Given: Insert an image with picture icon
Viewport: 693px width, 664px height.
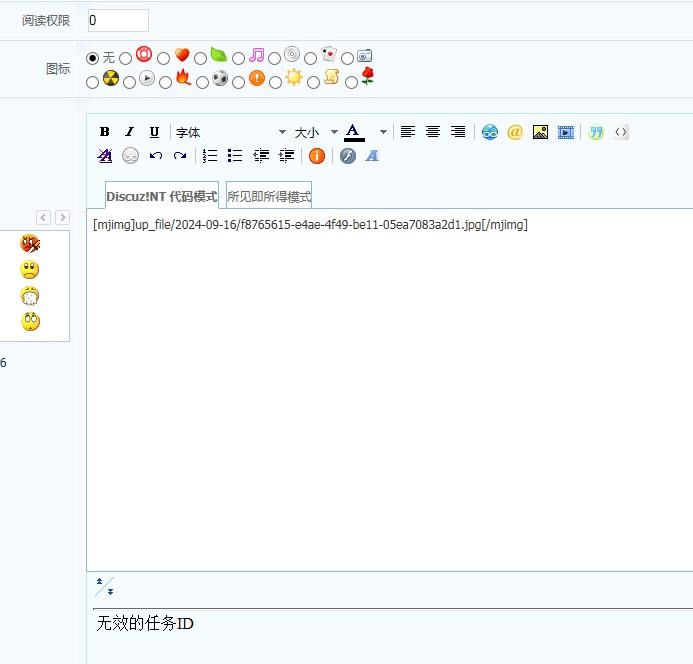Looking at the screenshot, I should (540, 132).
